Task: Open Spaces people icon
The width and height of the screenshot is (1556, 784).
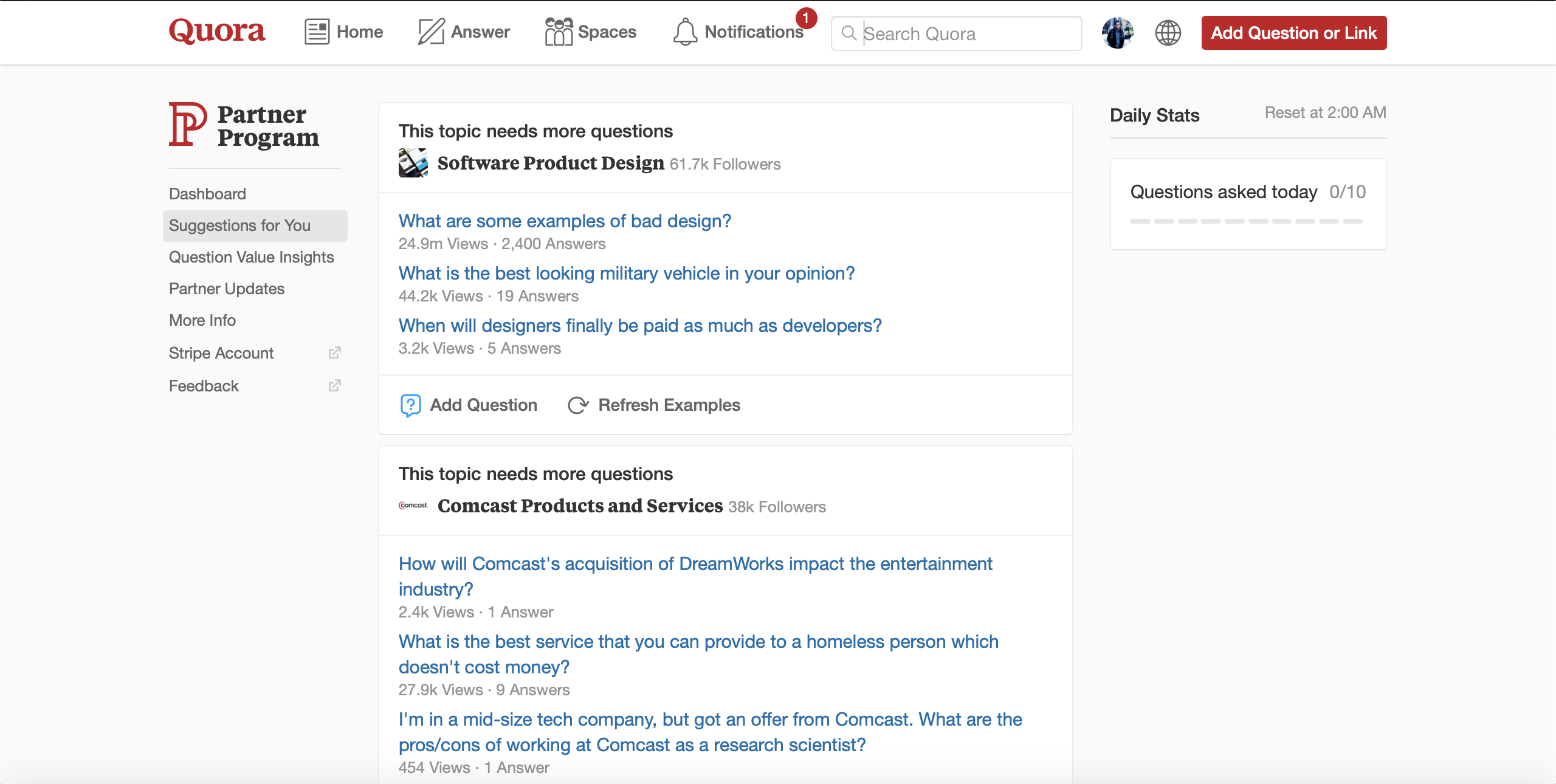Action: pos(558,32)
